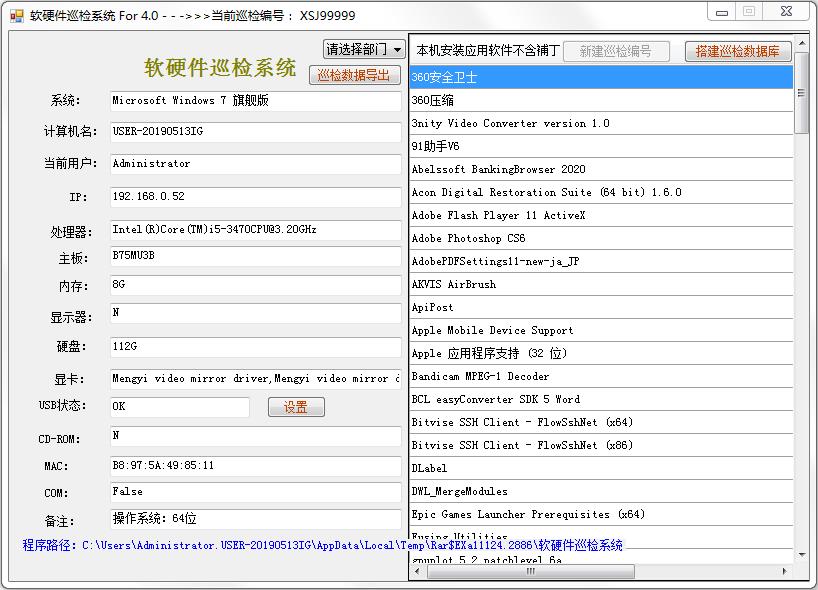Focus the MAC address field

(x=255, y=466)
